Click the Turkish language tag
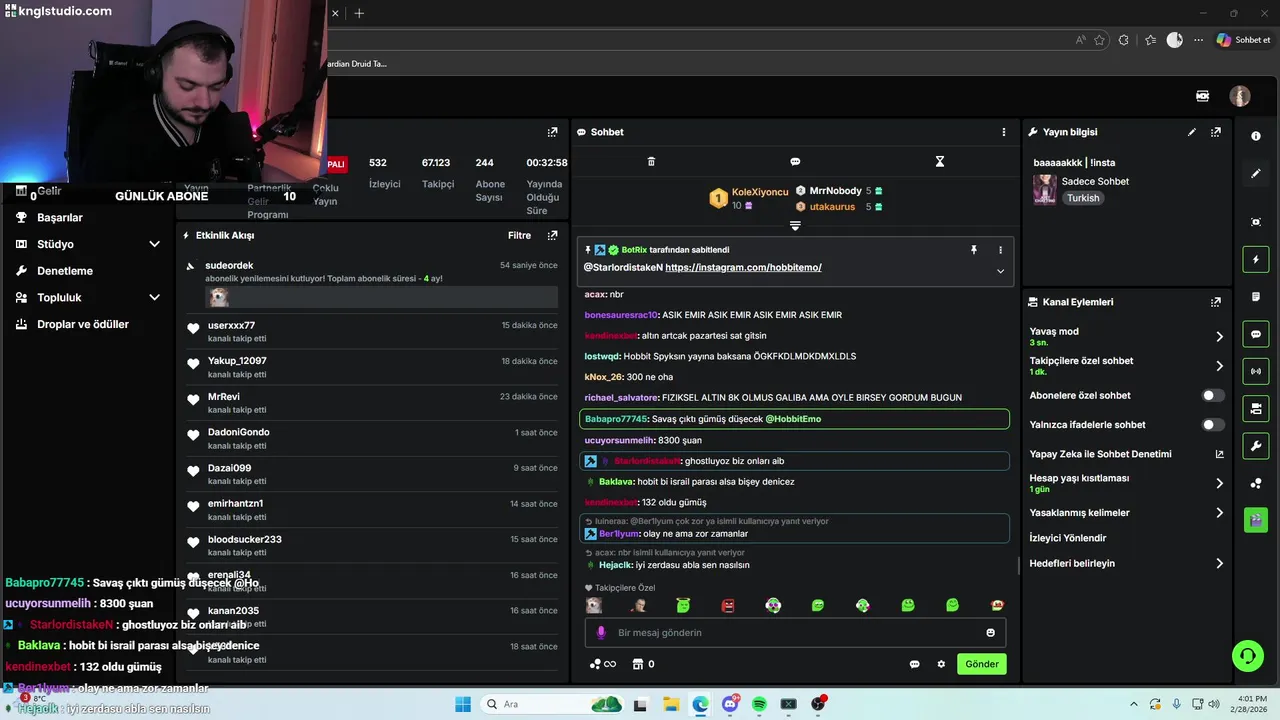The width and height of the screenshot is (1280, 720). (1083, 198)
